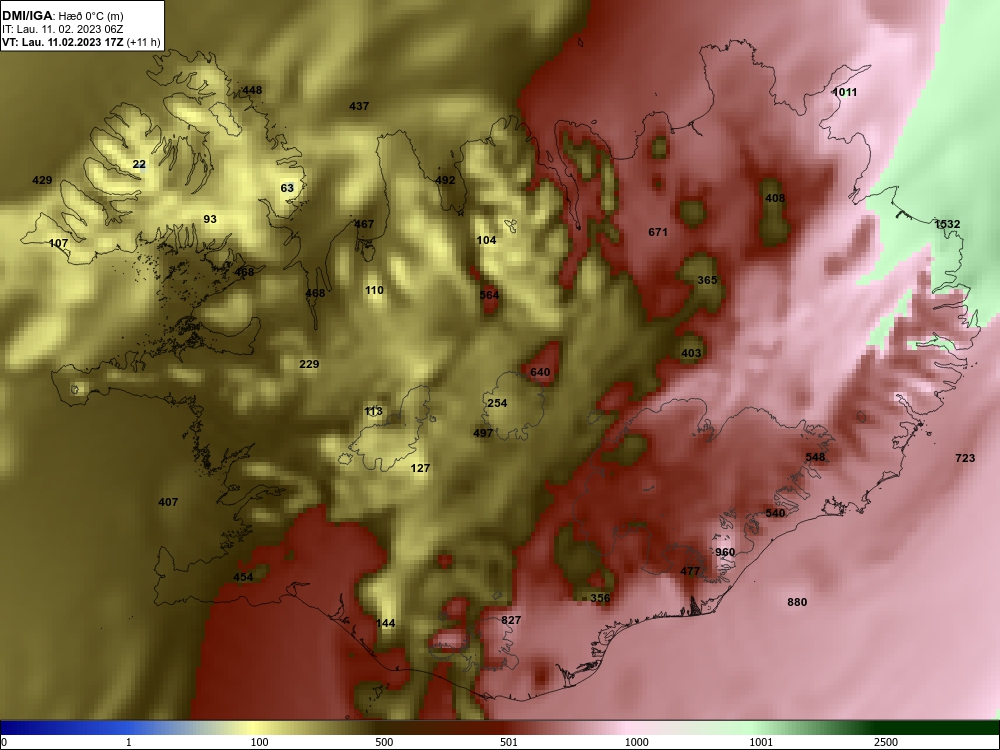Screen dimensions: 1000x750
Task: Click the map value 22 in Westfjords
Action: tap(139, 165)
